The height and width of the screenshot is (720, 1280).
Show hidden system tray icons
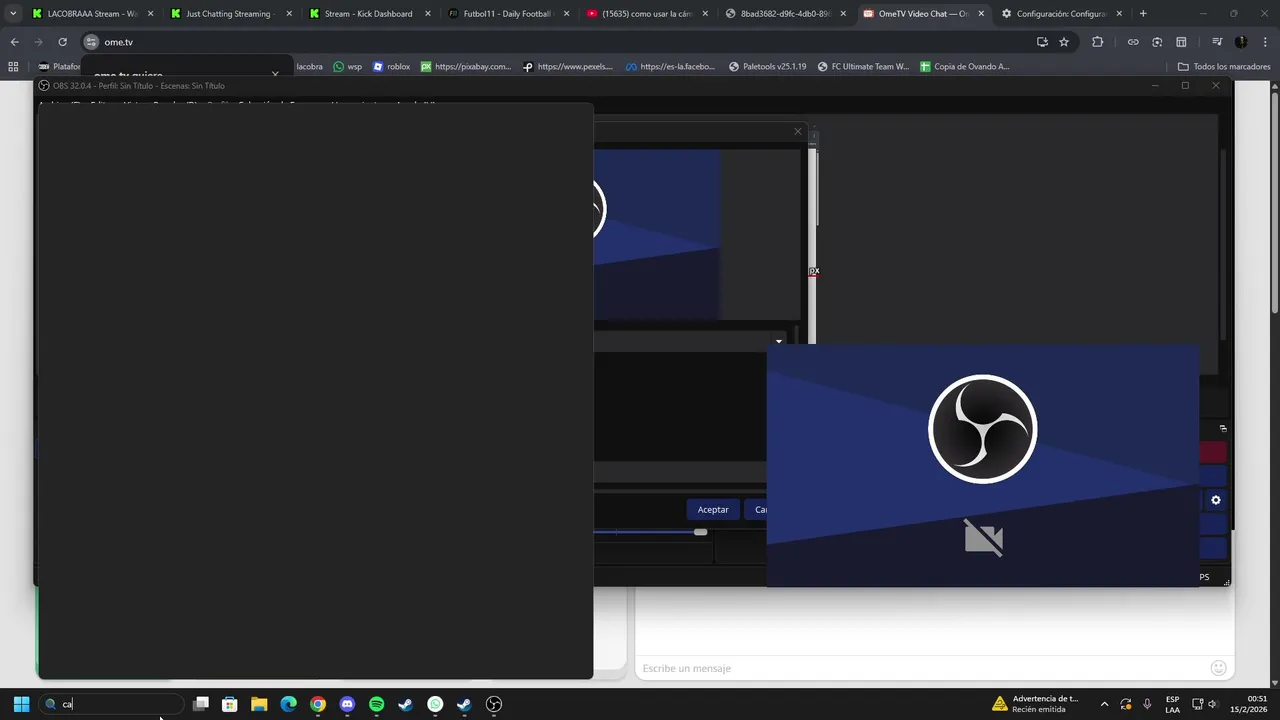coord(1104,704)
